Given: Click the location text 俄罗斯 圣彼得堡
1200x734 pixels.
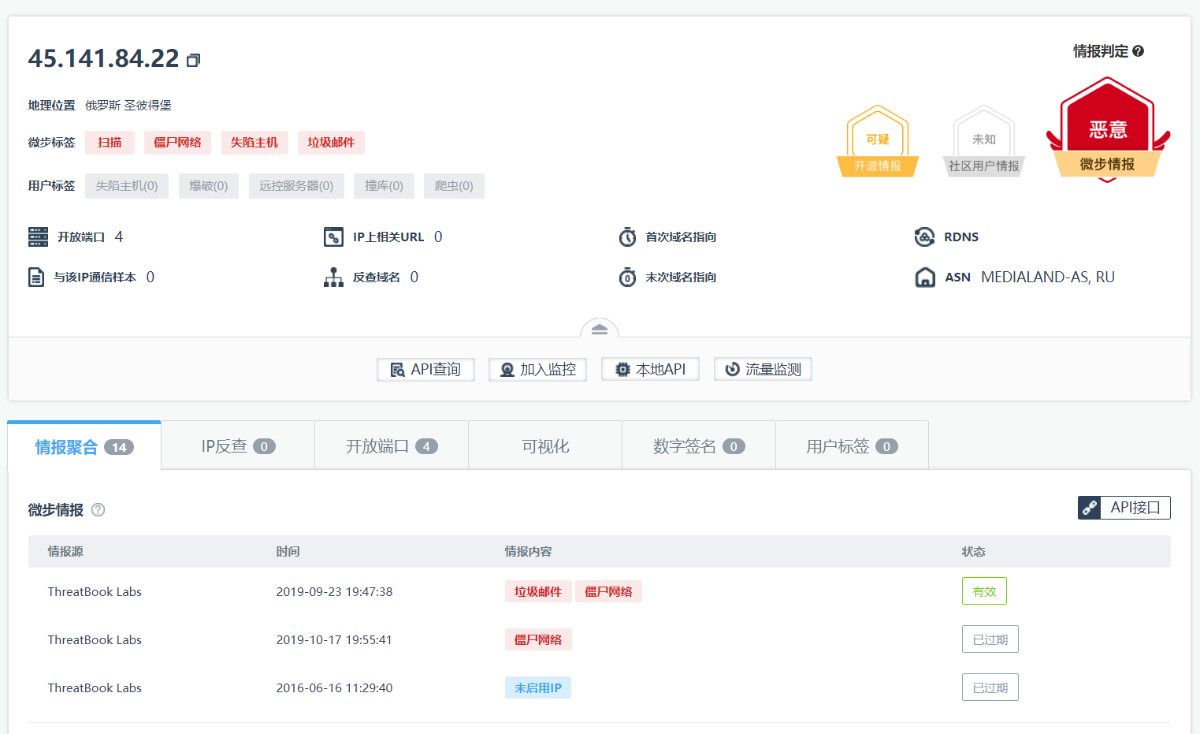Looking at the screenshot, I should pos(128,105).
